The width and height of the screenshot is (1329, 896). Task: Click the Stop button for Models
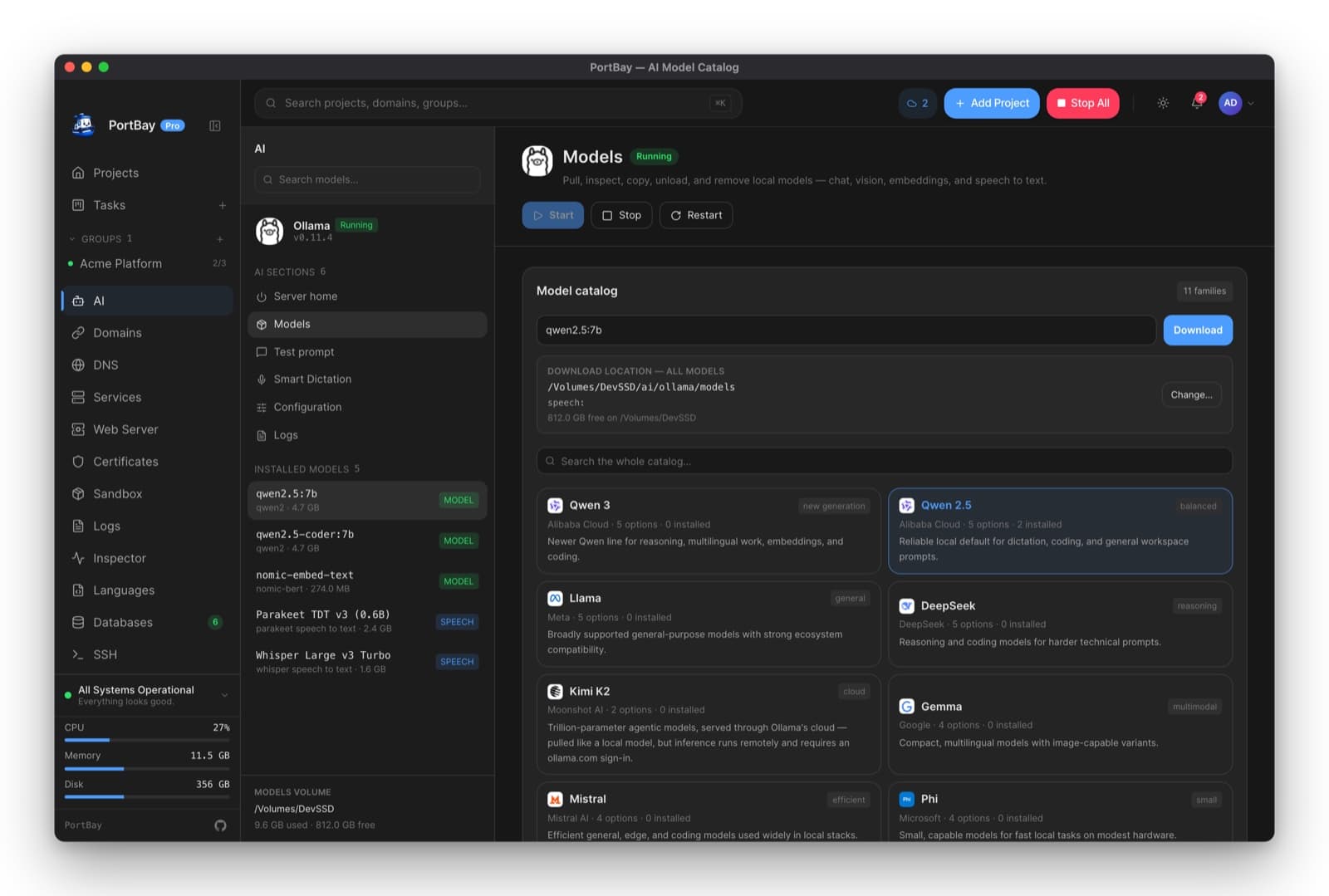tap(621, 215)
